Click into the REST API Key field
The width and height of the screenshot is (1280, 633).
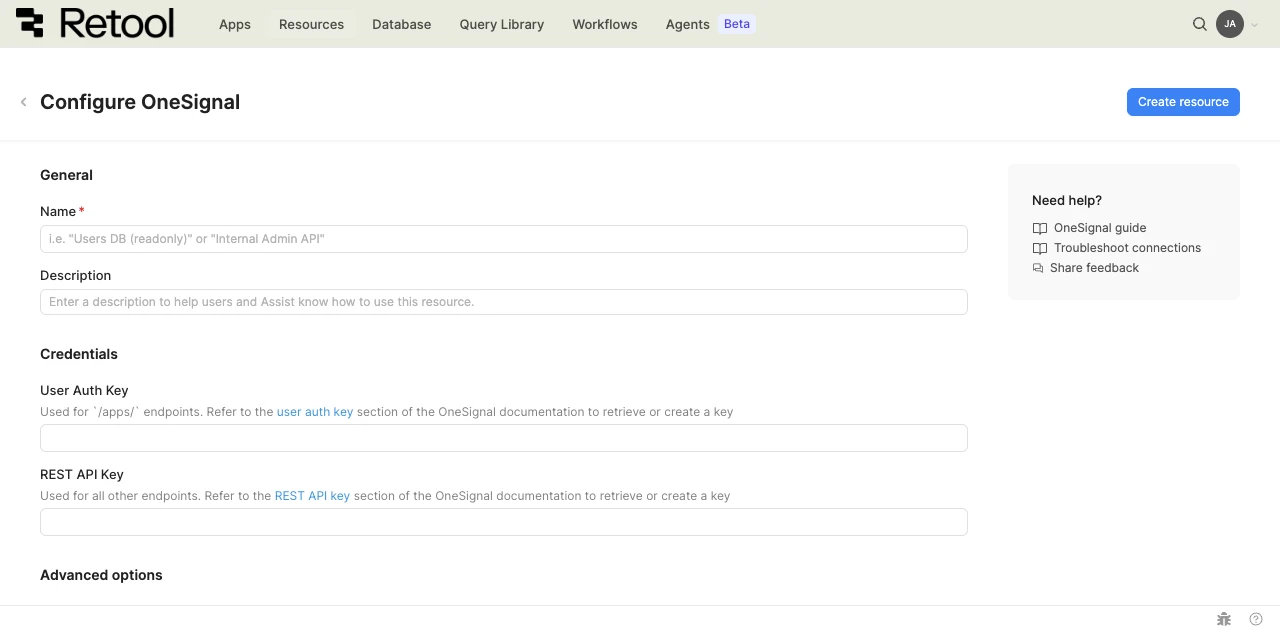click(x=504, y=522)
